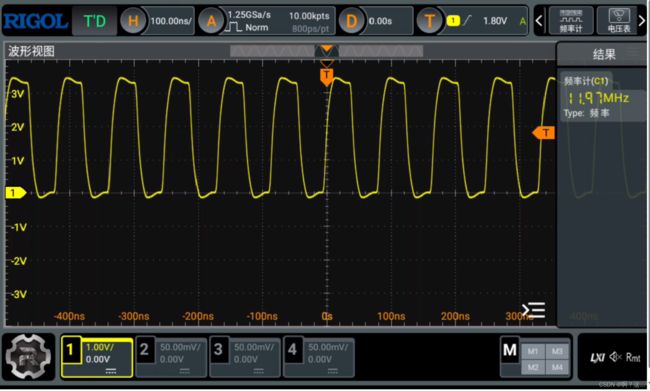Collapse results panel with menu arrow icon
This screenshot has width=650, height=391.
click(x=533, y=310)
